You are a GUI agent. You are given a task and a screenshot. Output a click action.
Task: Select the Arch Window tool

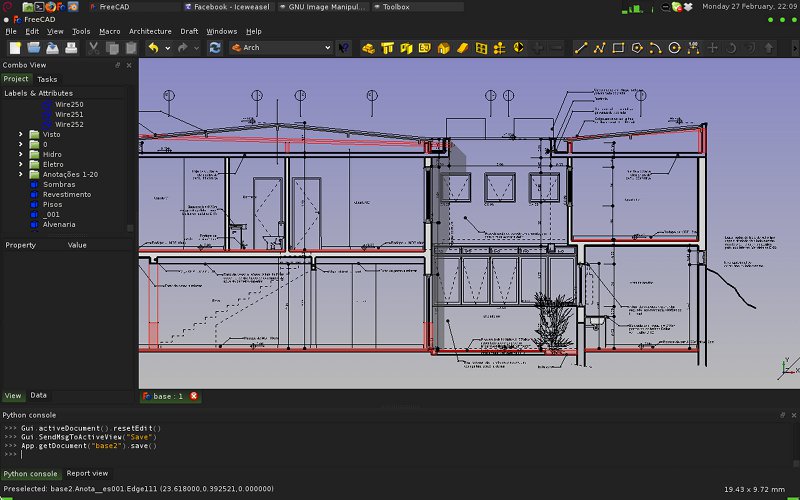pos(481,48)
